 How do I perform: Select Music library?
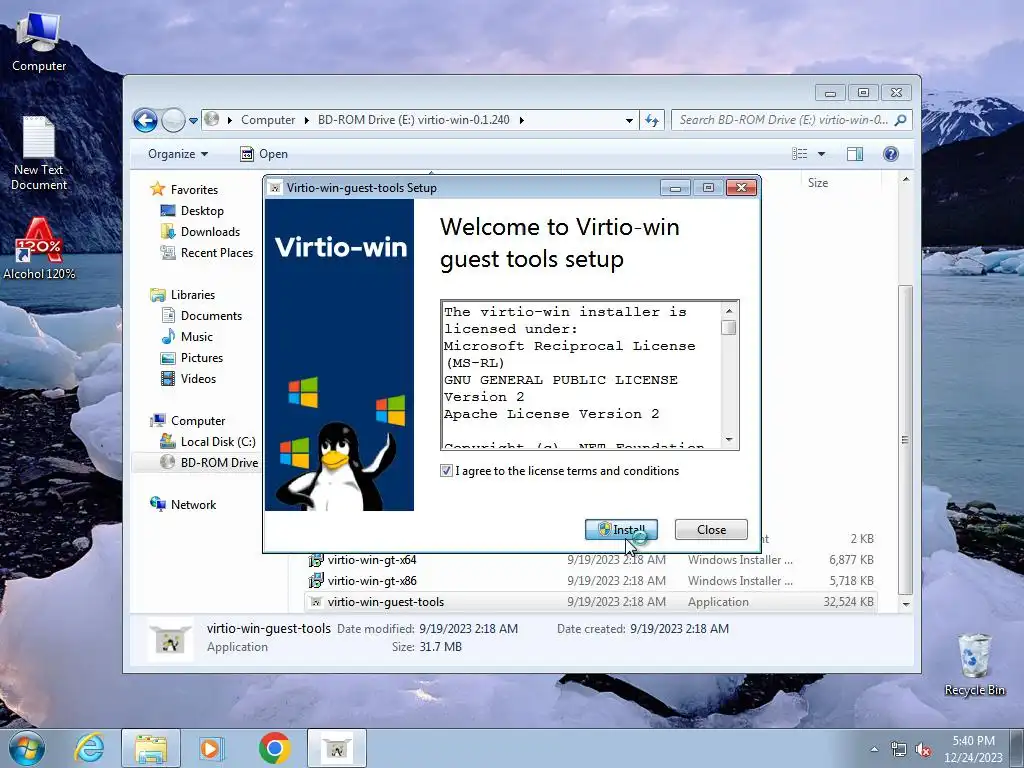click(x=197, y=337)
